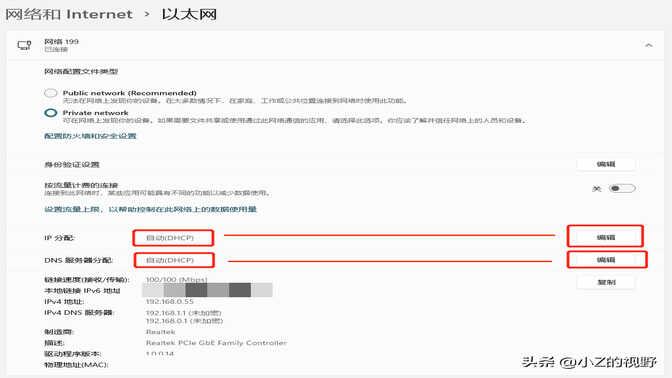The height and width of the screenshot is (378, 672).
Task: Open the 设置流量上限 data usage link
Action: [x=150, y=209]
